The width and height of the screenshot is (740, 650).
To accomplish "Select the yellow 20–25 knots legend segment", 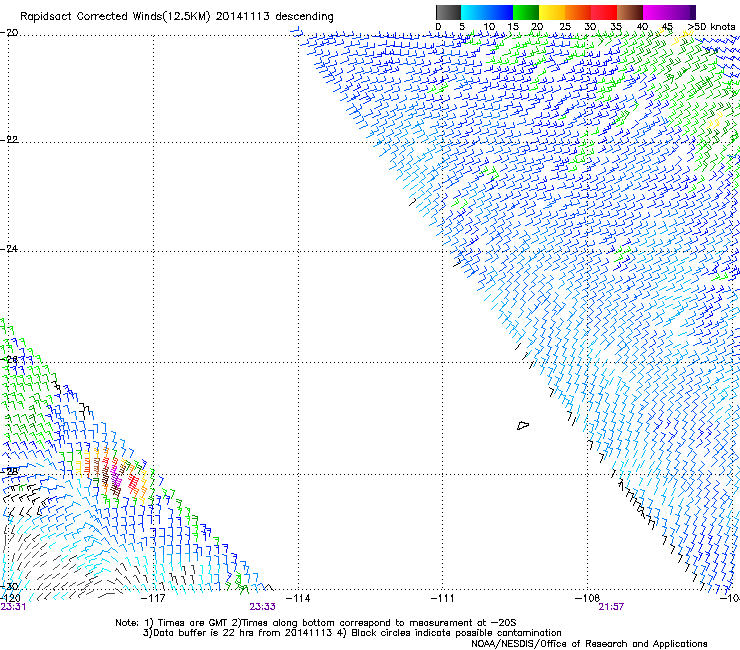I will coord(552,12).
